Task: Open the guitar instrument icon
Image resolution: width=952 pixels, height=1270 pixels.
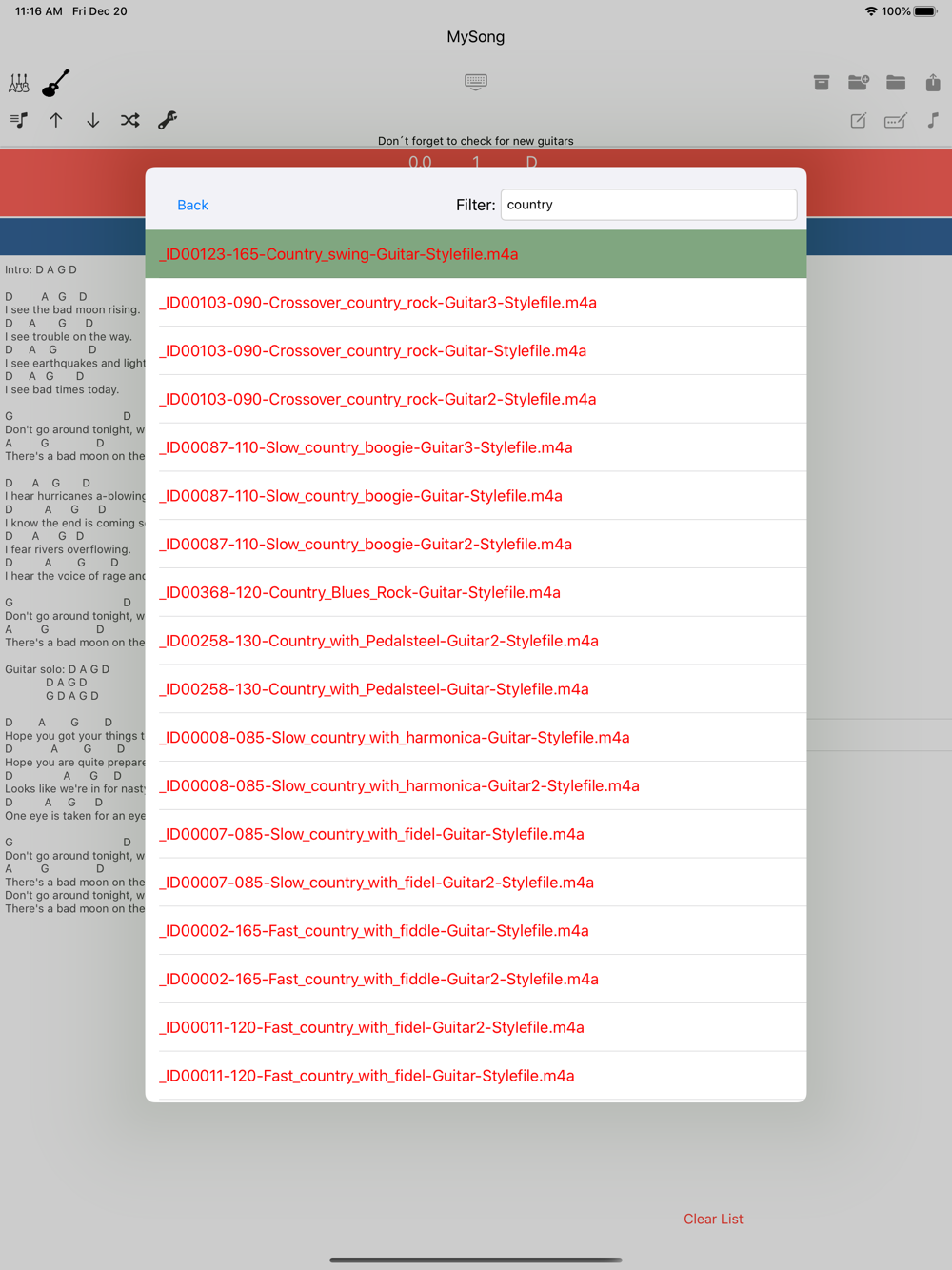Action: [56, 83]
